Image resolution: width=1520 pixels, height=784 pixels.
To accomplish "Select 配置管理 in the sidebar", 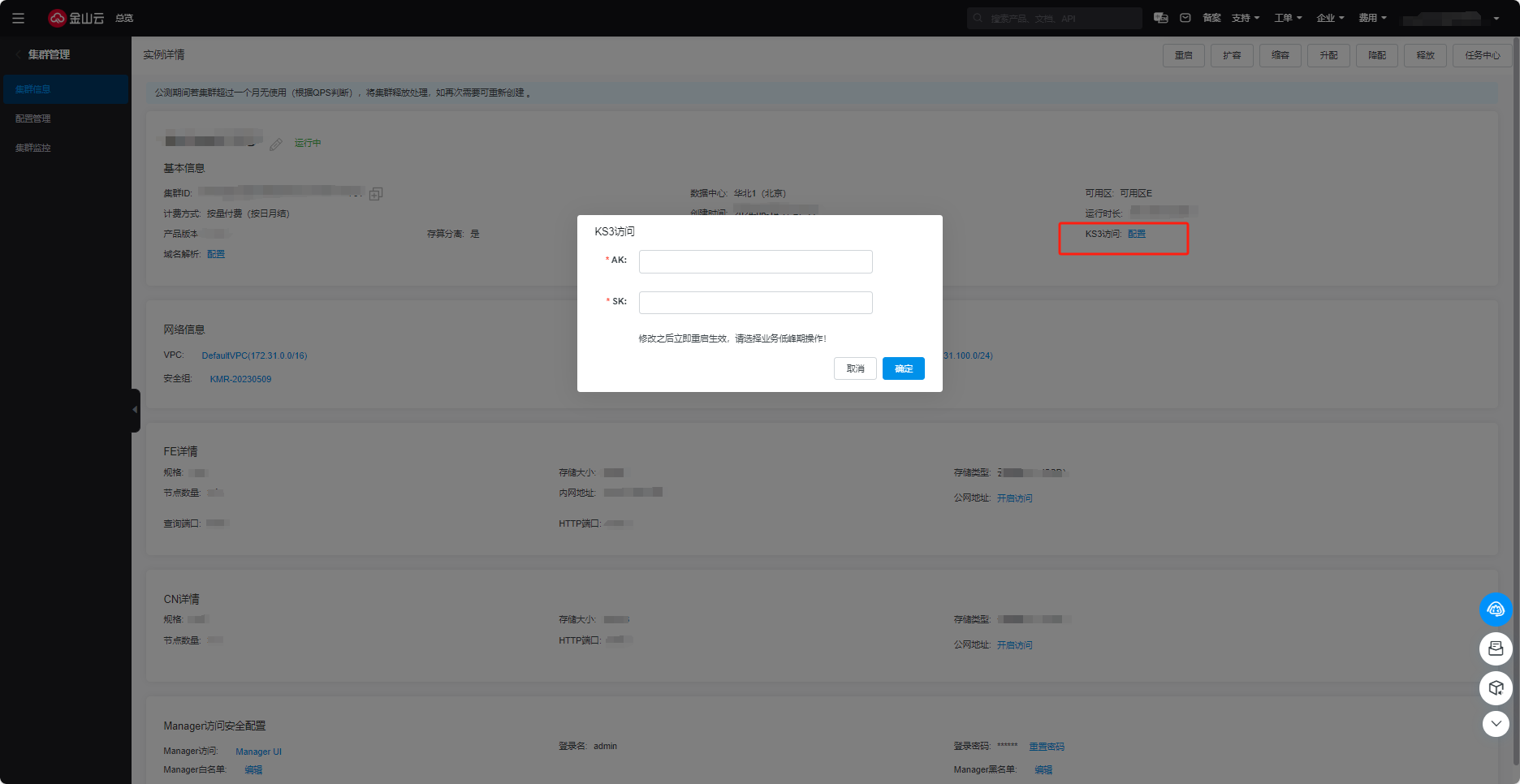I will [65, 118].
